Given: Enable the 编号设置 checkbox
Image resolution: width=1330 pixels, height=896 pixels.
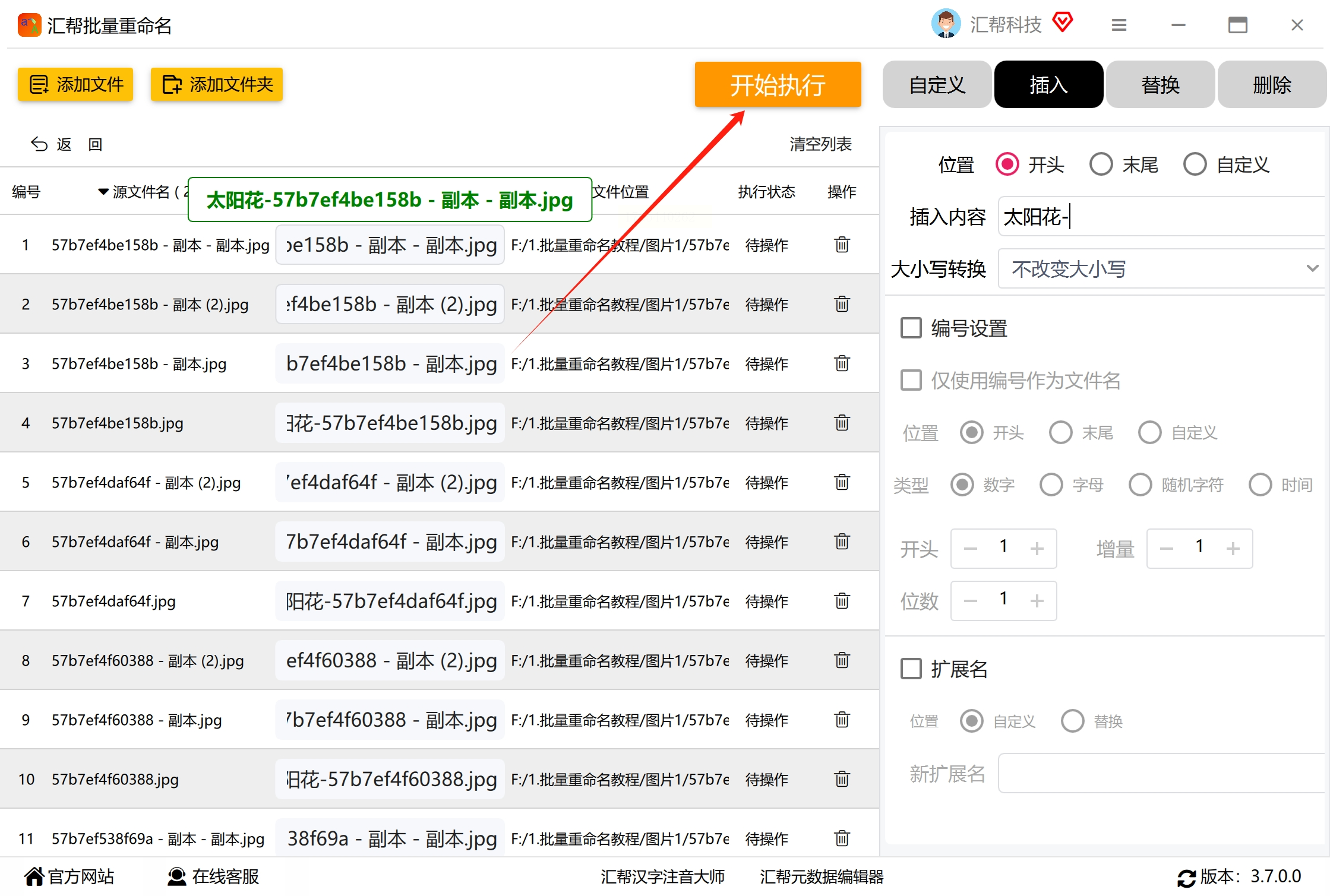Looking at the screenshot, I should point(911,328).
